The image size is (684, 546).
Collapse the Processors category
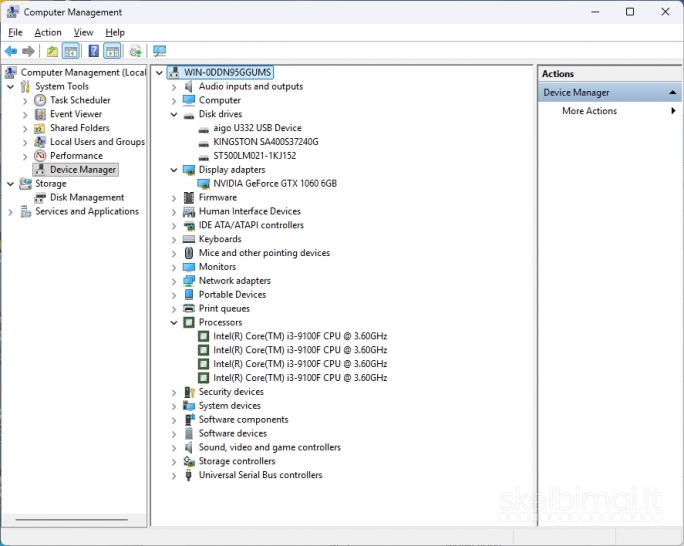(x=174, y=323)
